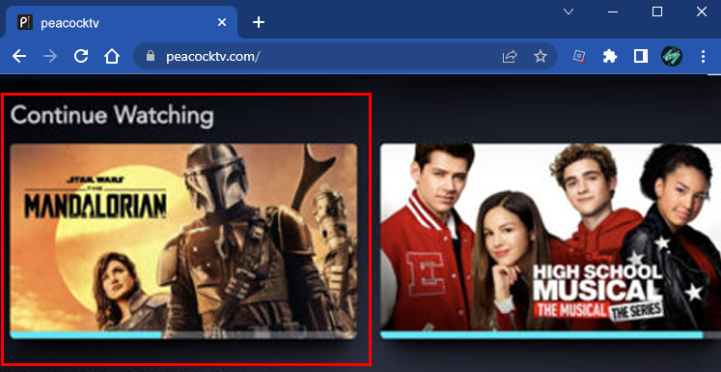Open the Extensions puzzle-piece menu

point(610,57)
